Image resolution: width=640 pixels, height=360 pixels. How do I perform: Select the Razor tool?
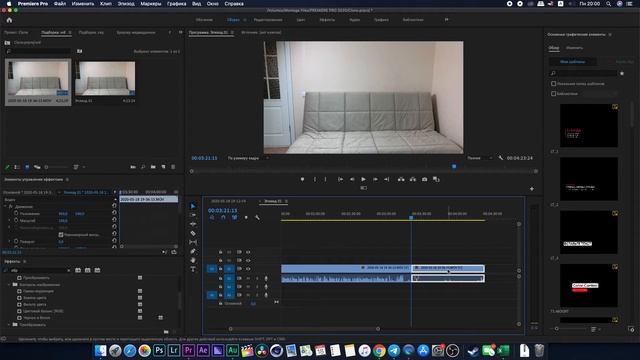click(193, 233)
